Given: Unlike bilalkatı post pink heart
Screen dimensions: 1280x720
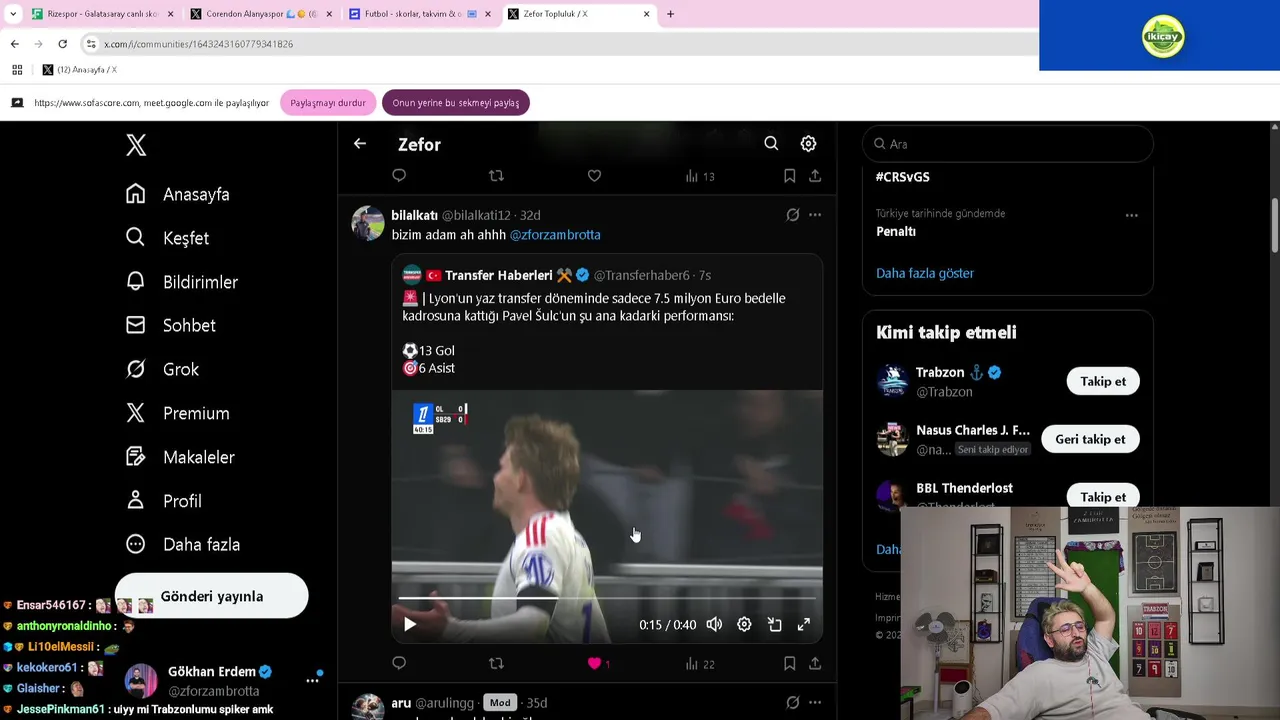Looking at the screenshot, I should [x=594, y=663].
